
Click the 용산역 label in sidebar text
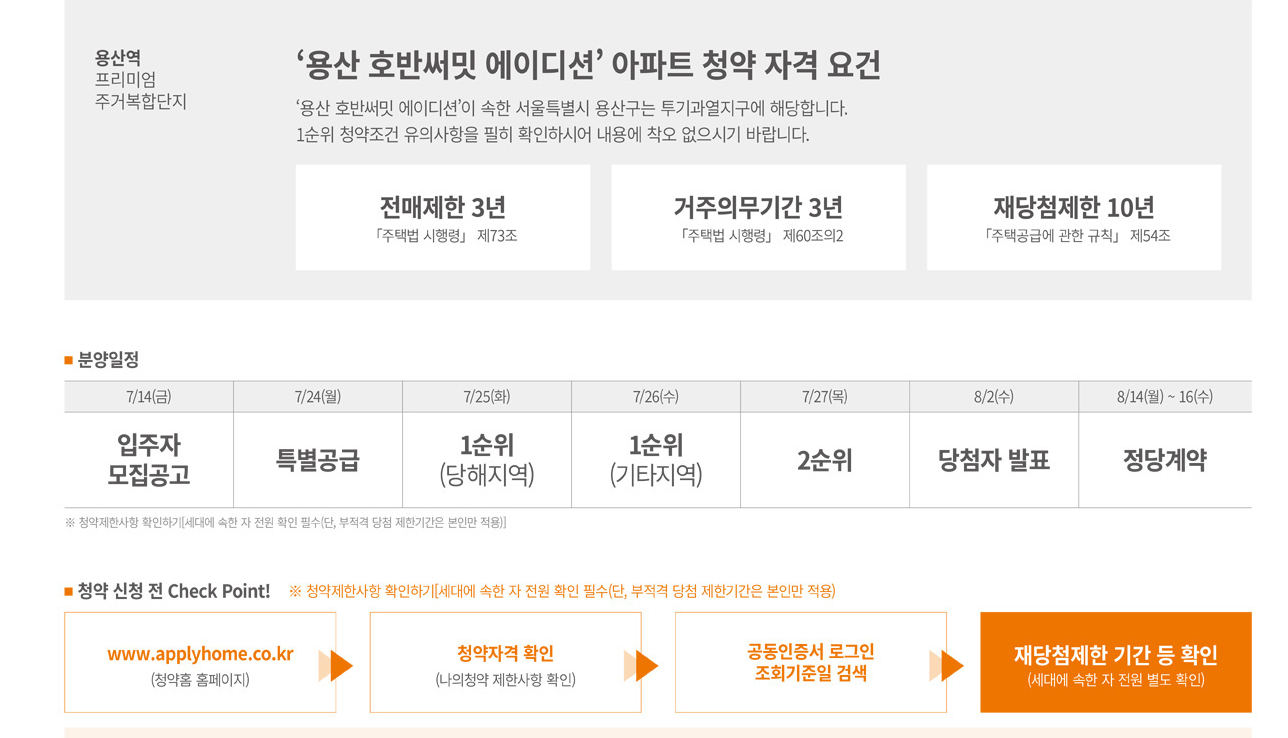click(118, 58)
